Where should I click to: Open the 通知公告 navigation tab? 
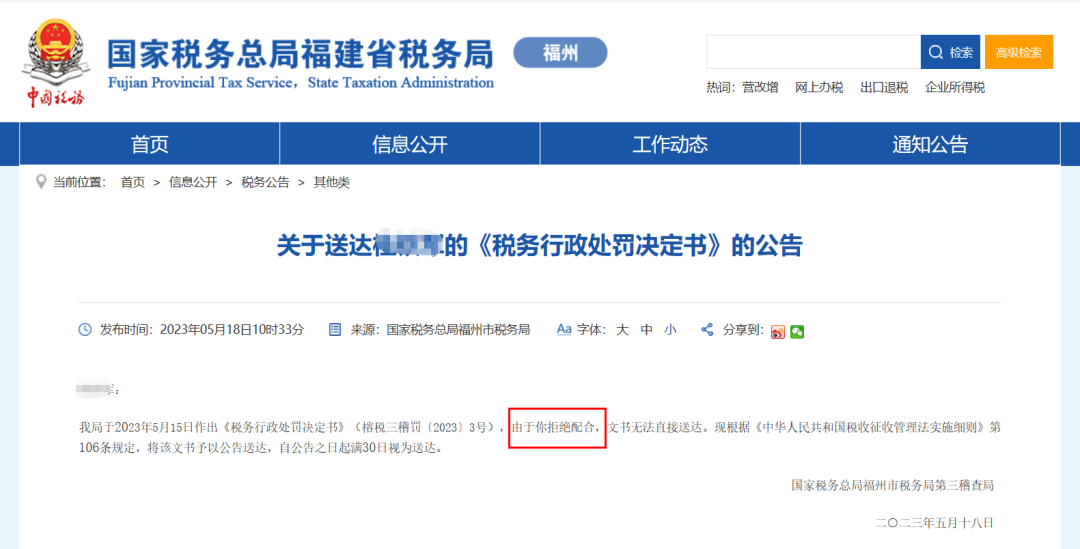[930, 144]
